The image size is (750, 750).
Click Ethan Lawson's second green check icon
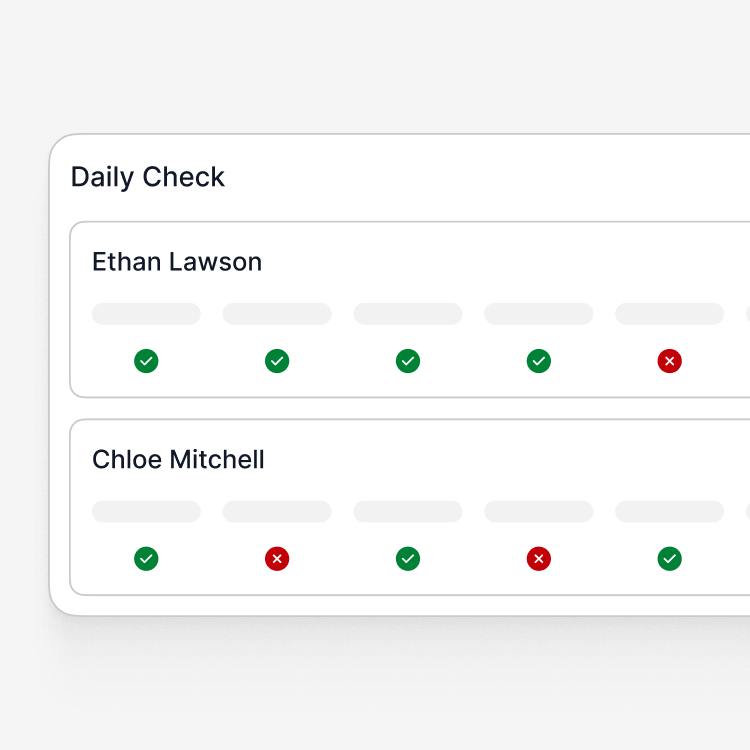coord(277,361)
